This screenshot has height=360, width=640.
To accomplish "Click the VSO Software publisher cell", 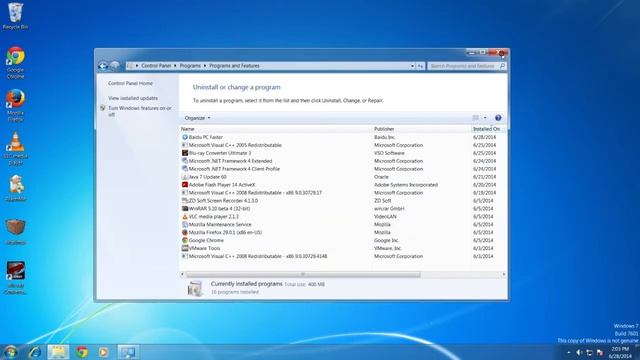I will point(389,153).
